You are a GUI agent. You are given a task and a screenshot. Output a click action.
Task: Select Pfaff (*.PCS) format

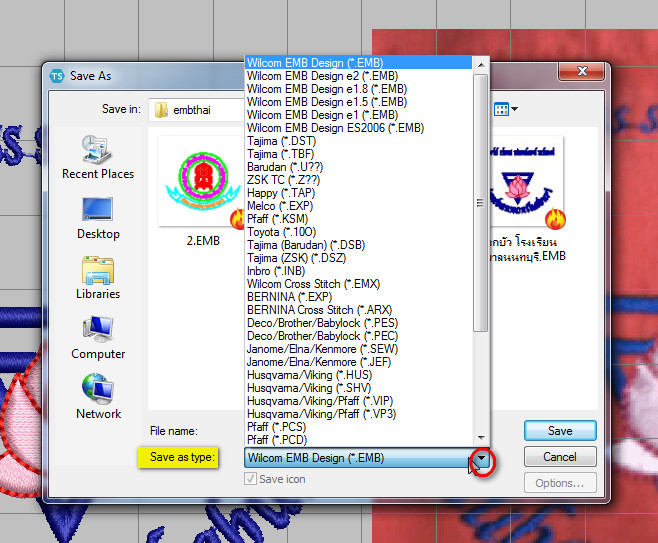(x=359, y=427)
